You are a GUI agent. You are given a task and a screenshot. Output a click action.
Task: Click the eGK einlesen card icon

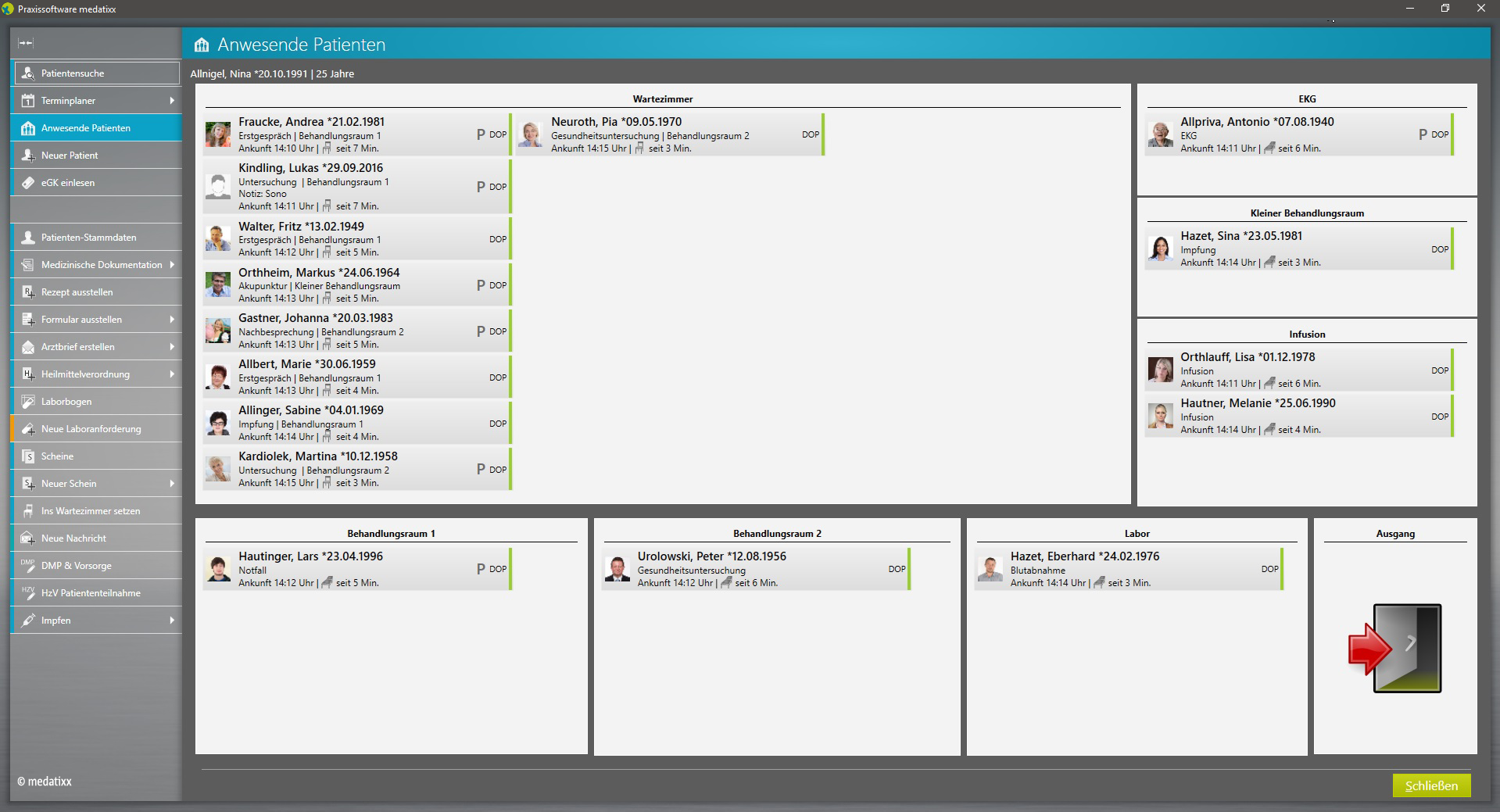pyautogui.click(x=28, y=183)
